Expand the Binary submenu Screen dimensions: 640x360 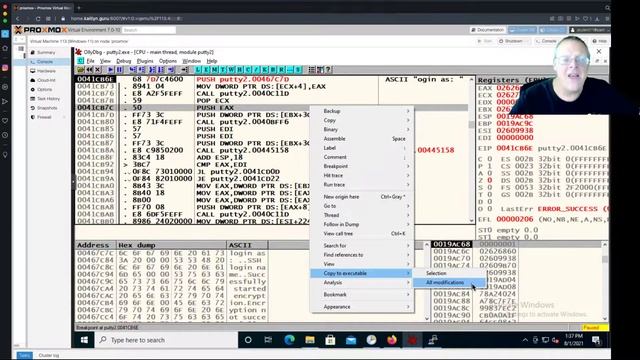pyautogui.click(x=362, y=129)
